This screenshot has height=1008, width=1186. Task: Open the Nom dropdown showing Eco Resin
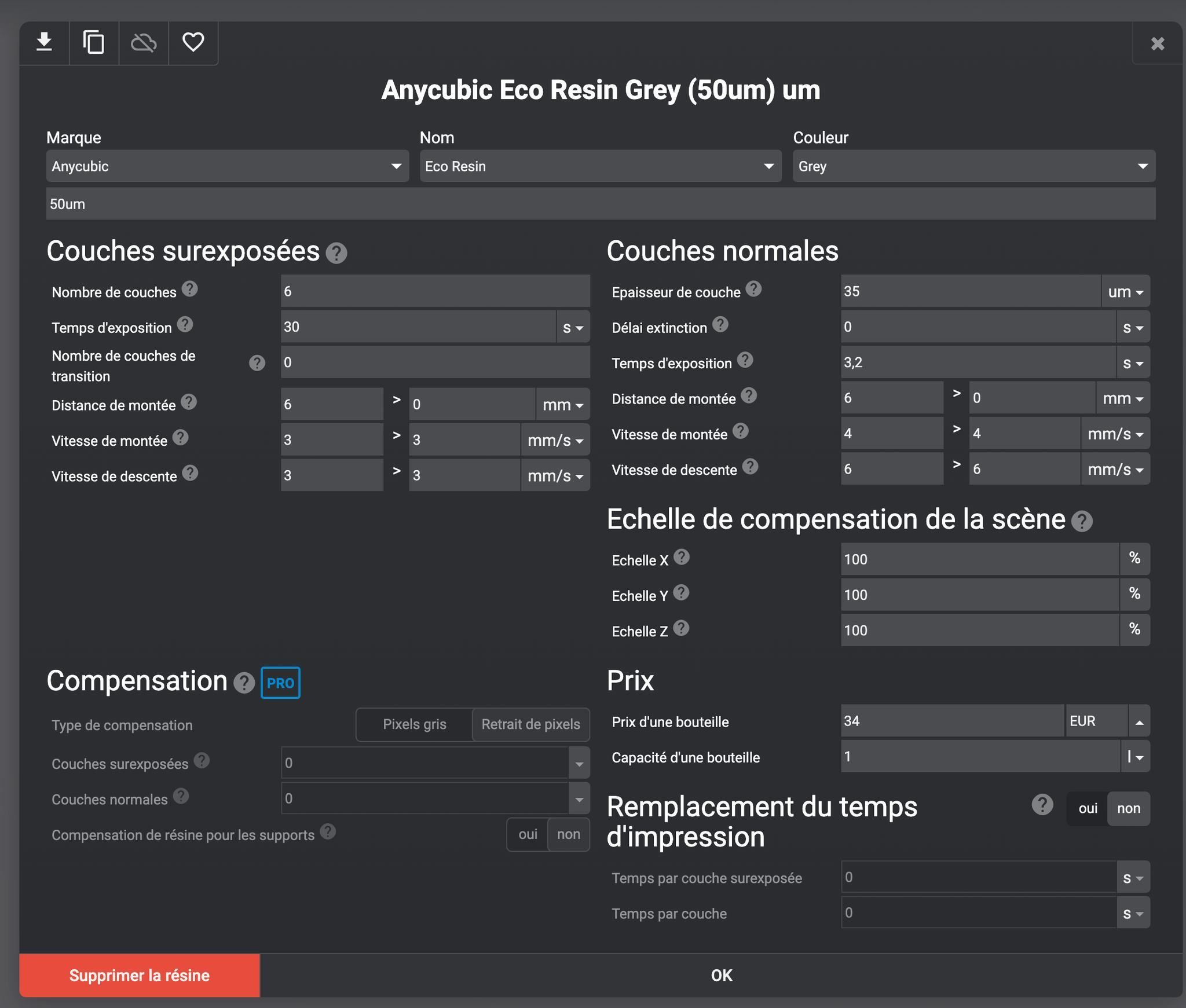point(601,166)
